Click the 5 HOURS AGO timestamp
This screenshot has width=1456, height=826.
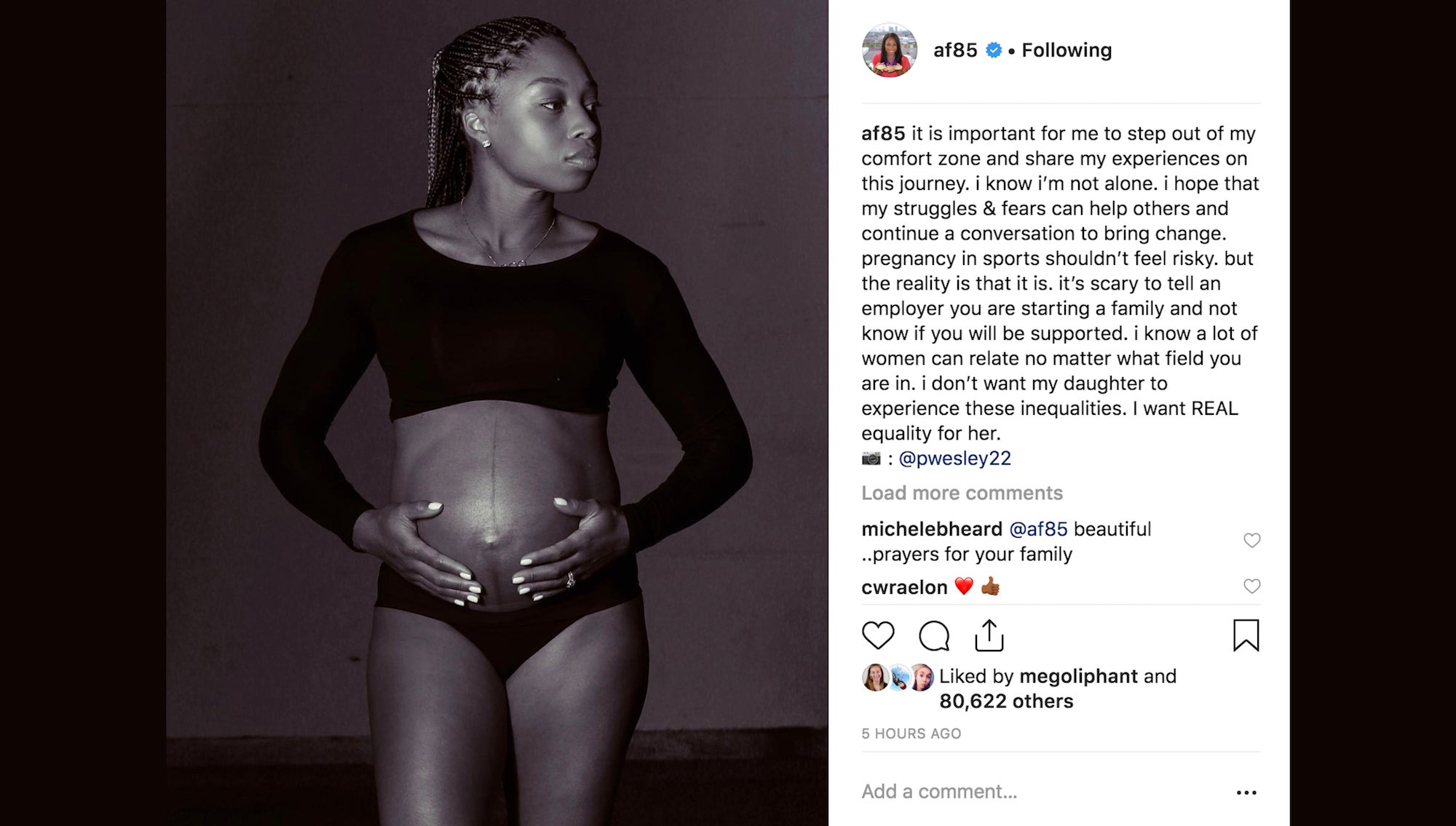click(911, 734)
